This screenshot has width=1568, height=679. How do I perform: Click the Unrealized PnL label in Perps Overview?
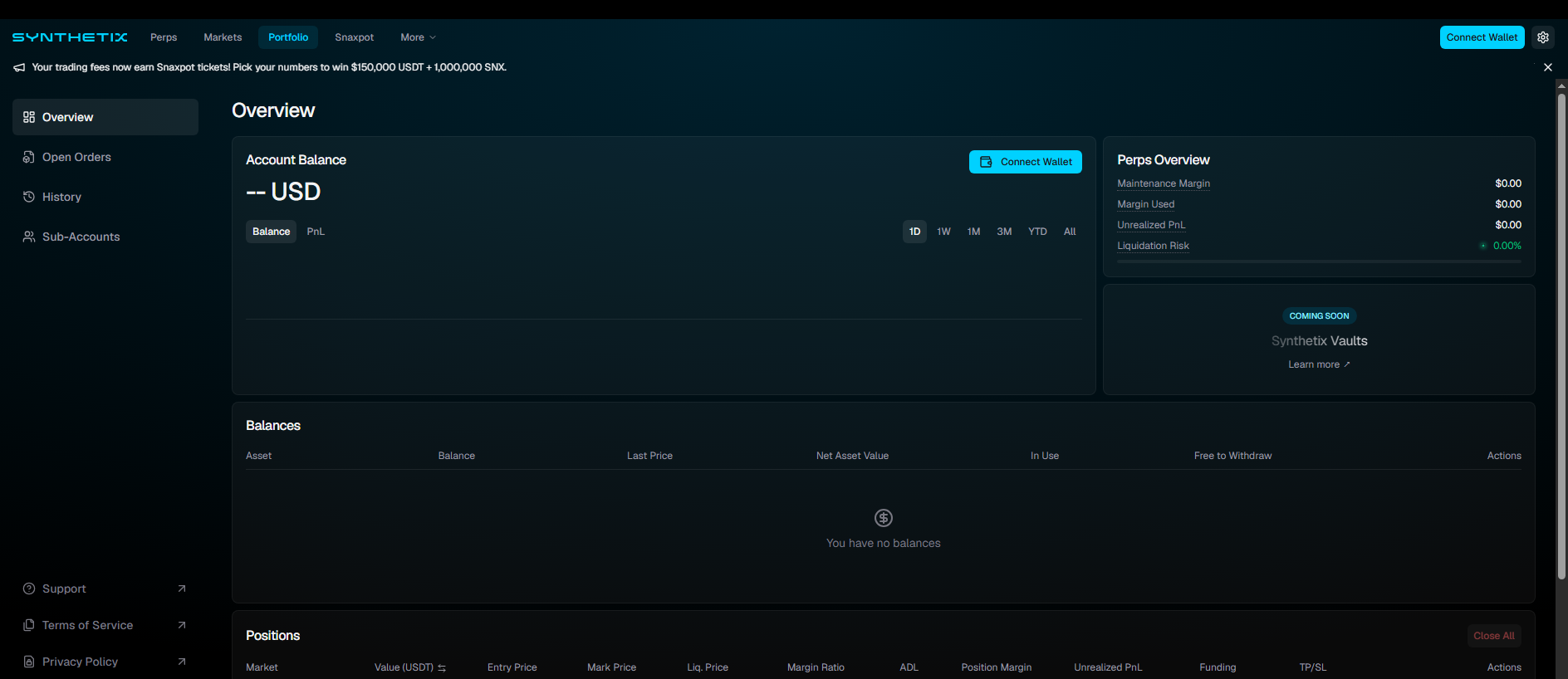(x=1151, y=225)
